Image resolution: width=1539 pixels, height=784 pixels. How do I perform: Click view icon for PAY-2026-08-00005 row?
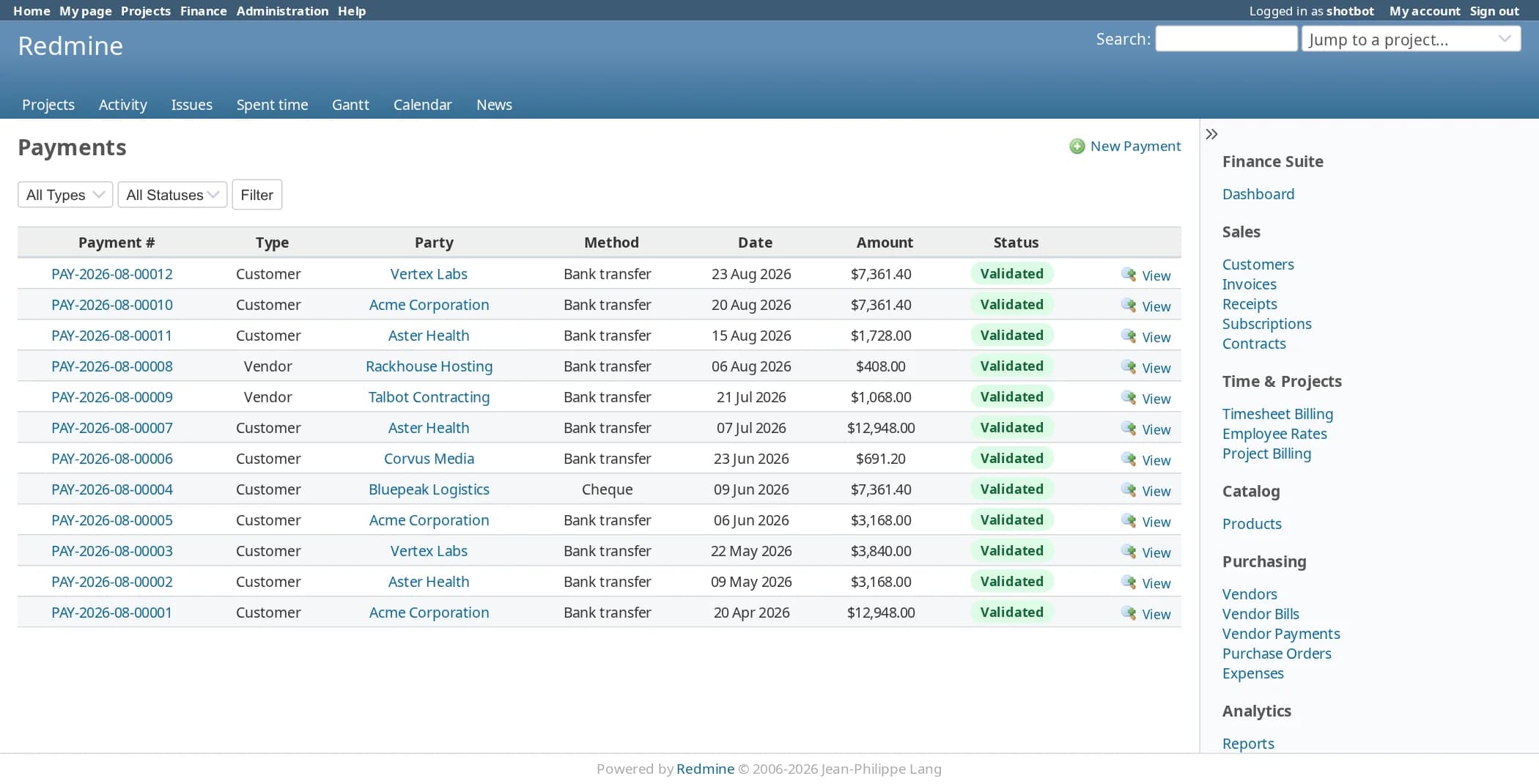[1129, 521]
